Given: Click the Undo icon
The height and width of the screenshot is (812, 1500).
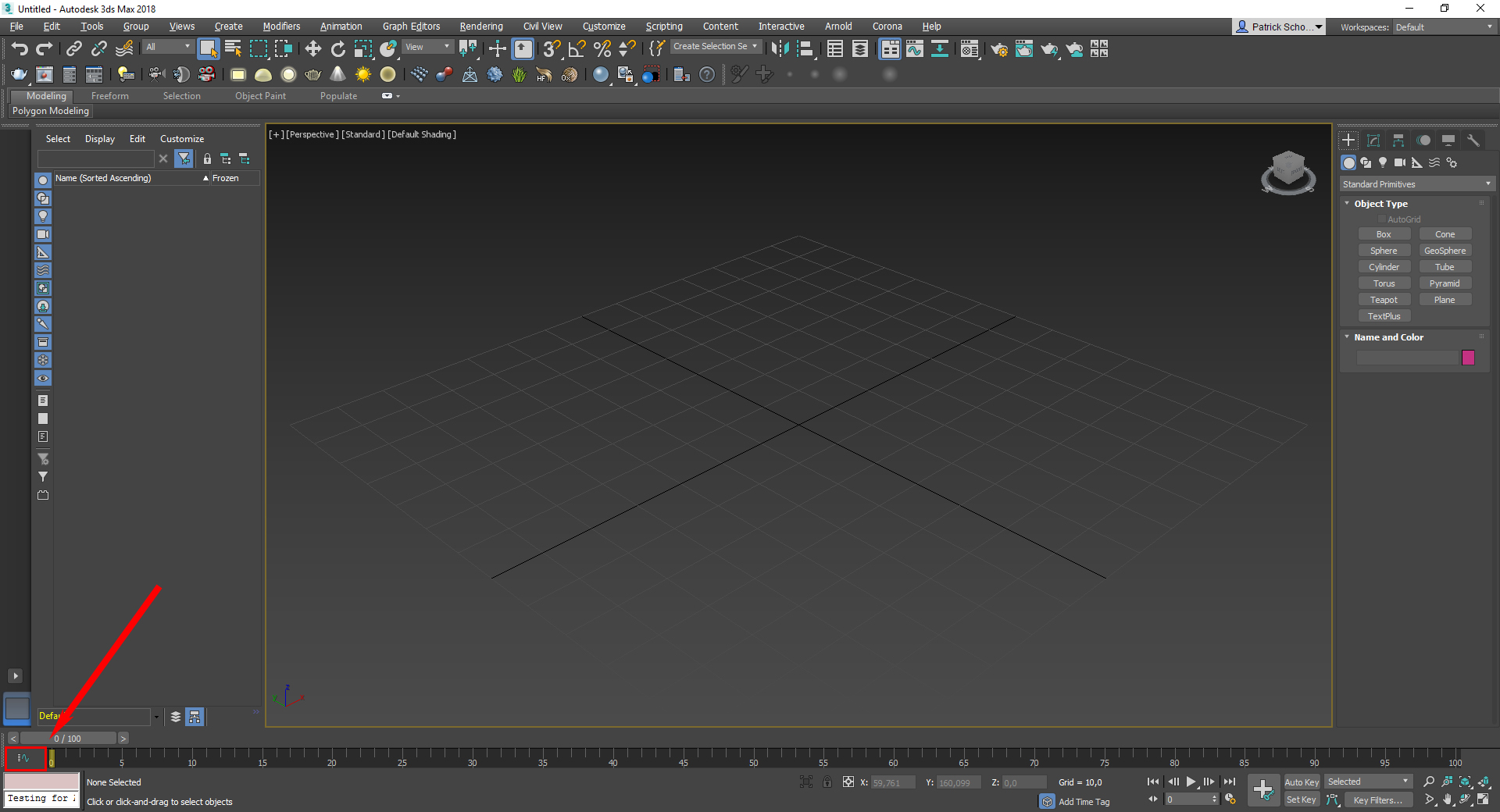Looking at the screenshot, I should 20,48.
